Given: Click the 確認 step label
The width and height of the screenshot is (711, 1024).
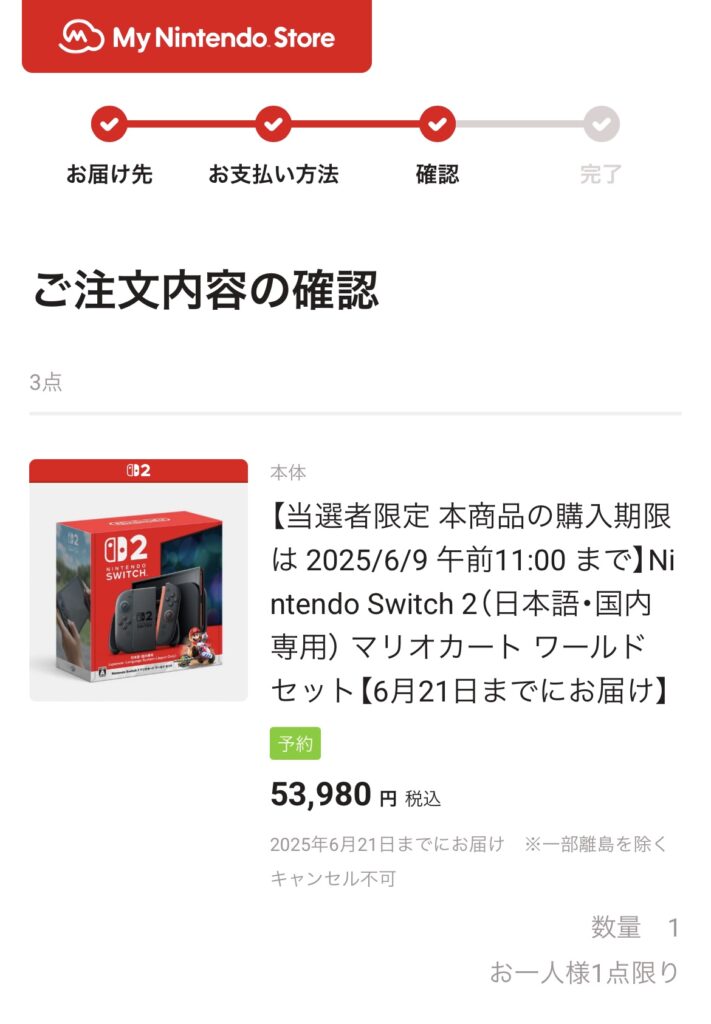Looking at the screenshot, I should (437, 174).
